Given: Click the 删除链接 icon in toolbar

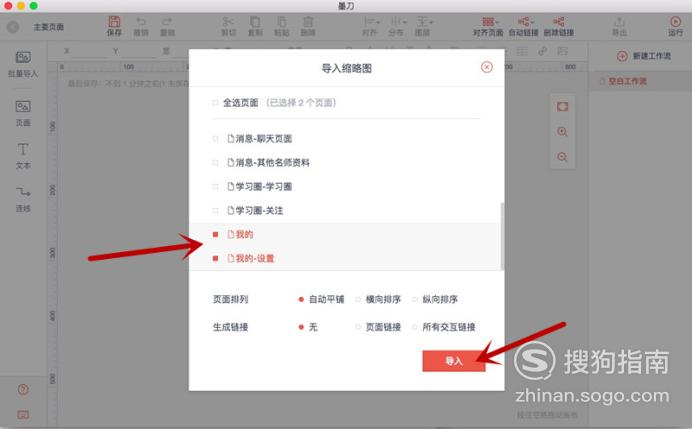Looking at the screenshot, I should (559, 22).
